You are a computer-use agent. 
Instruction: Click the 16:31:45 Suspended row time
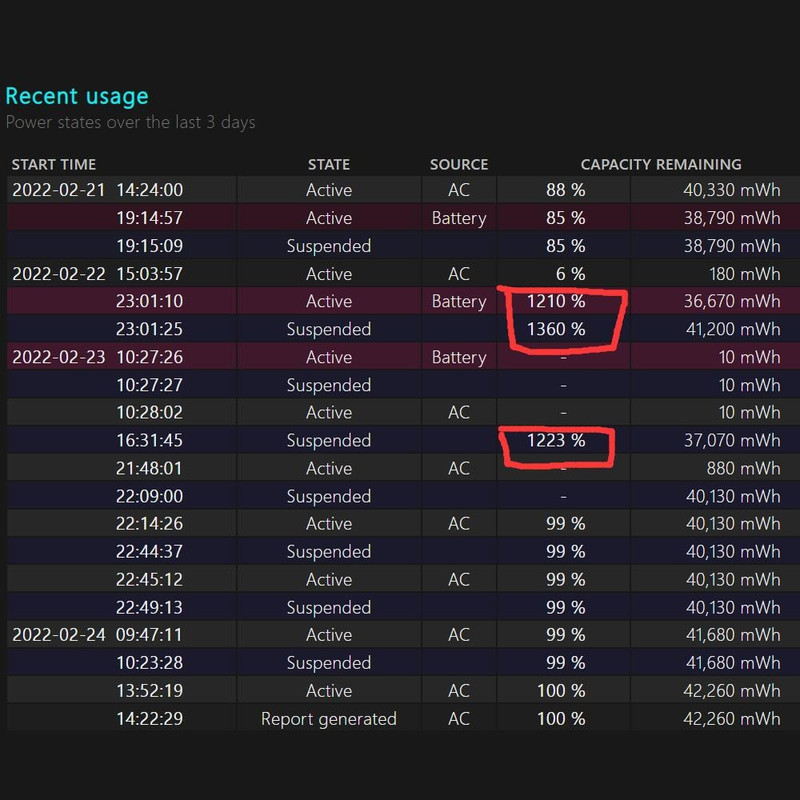tap(149, 440)
